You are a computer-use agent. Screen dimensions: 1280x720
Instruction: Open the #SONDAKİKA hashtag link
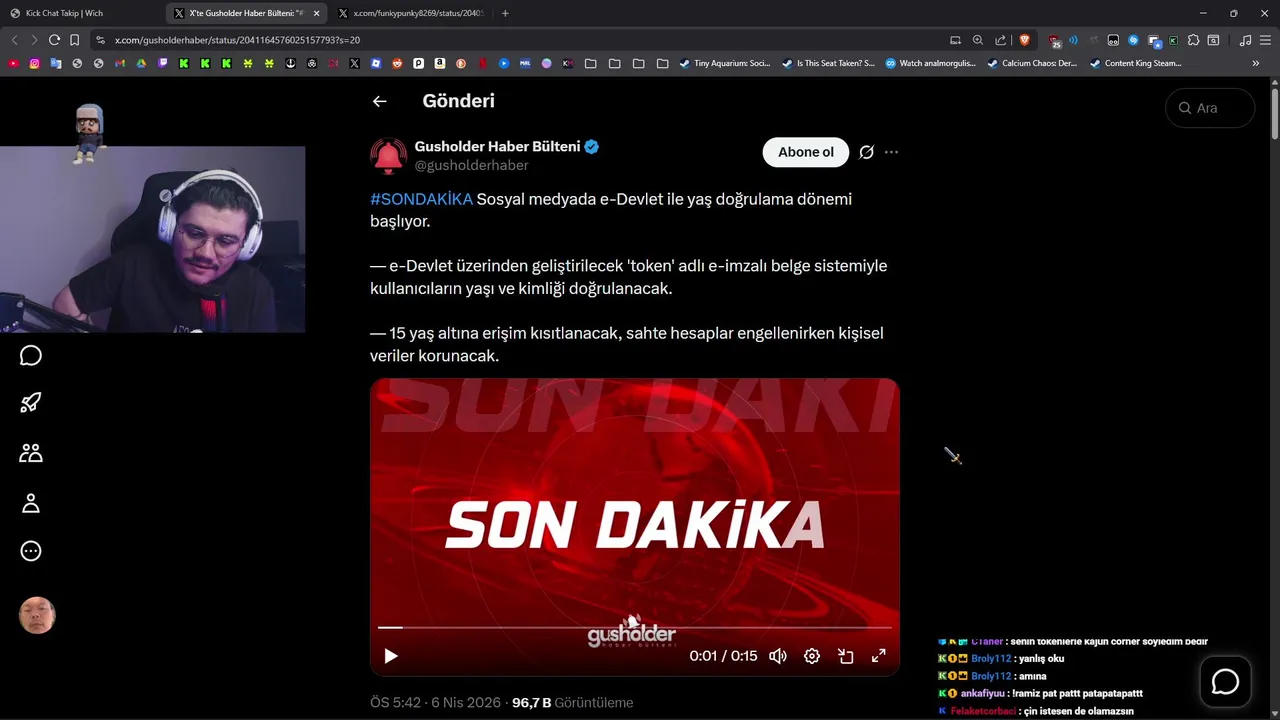tap(421, 199)
